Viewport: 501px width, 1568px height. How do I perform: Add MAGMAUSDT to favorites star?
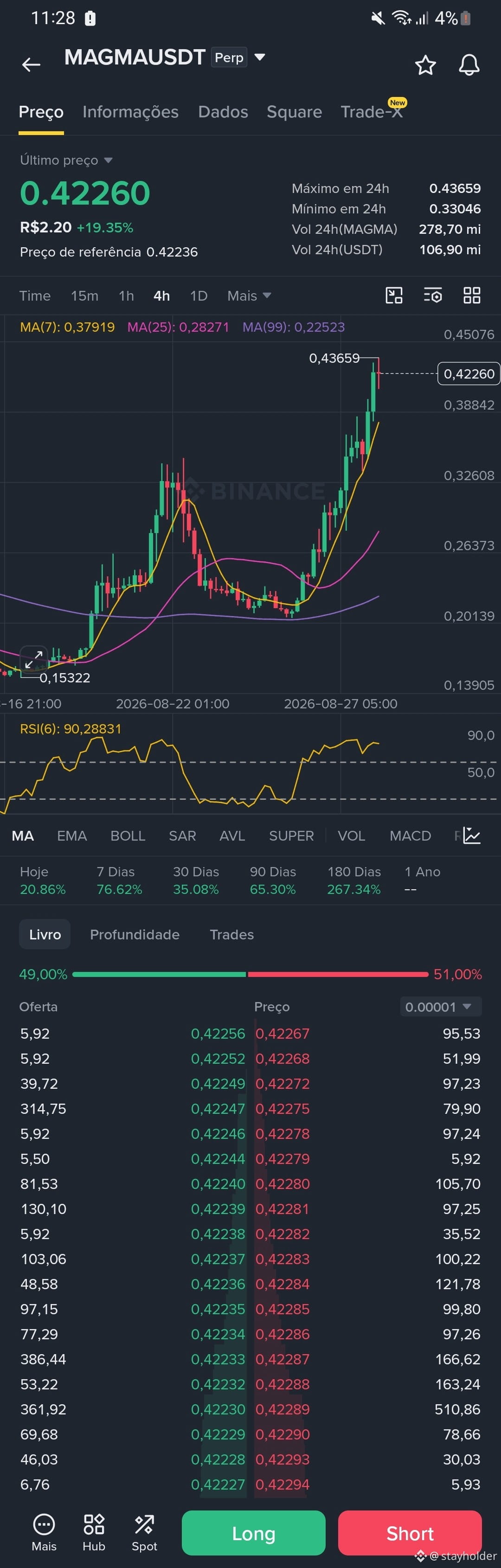(x=425, y=65)
